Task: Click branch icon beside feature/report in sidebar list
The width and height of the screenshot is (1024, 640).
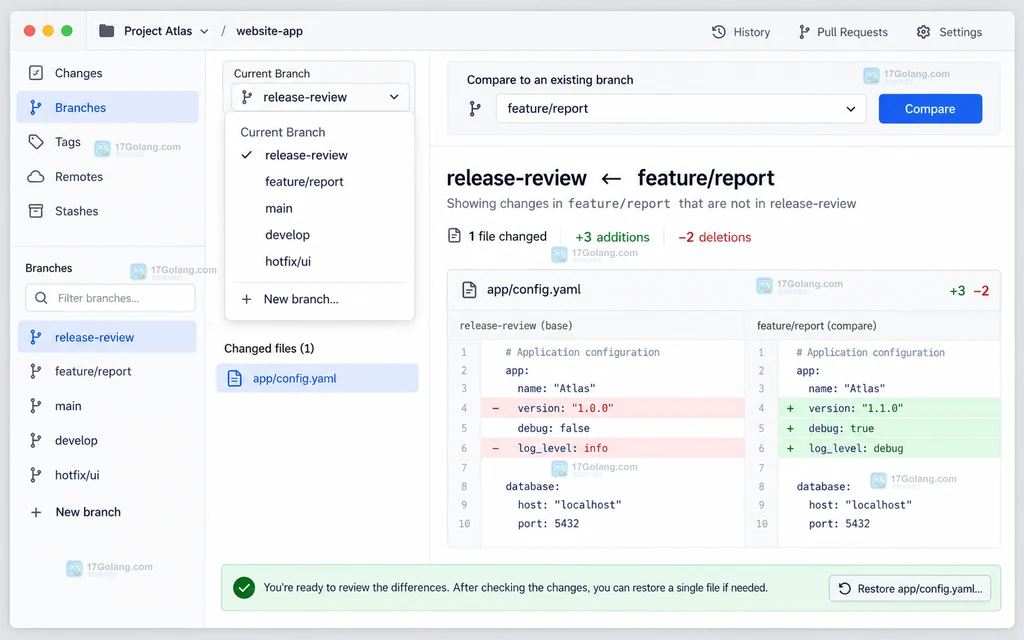Action: coord(36,371)
